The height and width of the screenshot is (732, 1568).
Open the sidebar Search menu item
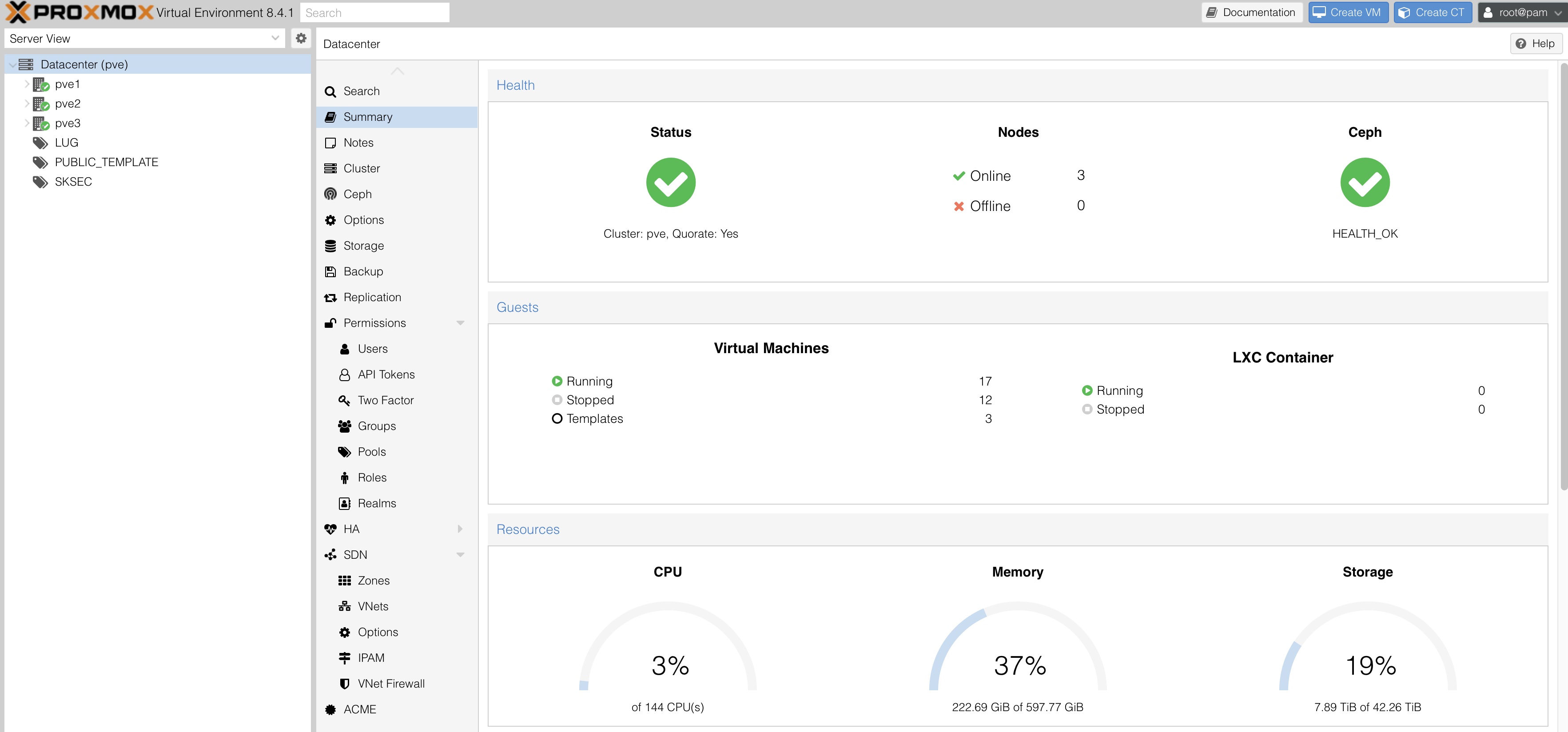coord(397,91)
